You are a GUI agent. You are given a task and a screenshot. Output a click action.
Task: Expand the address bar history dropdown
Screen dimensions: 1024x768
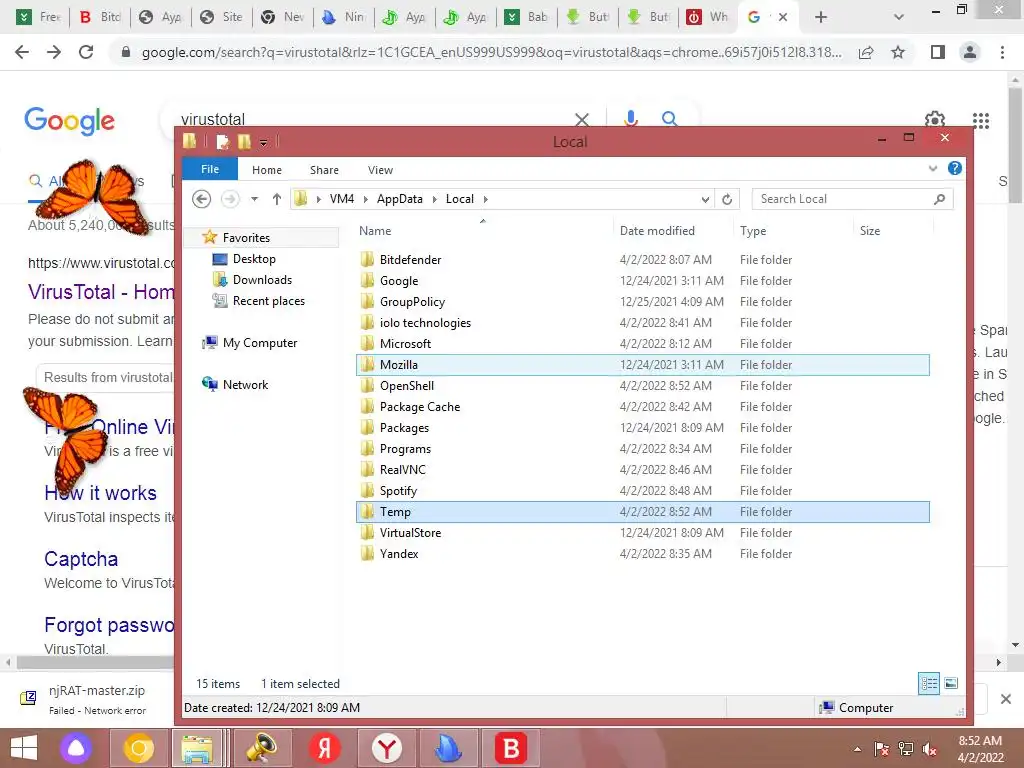(705, 199)
